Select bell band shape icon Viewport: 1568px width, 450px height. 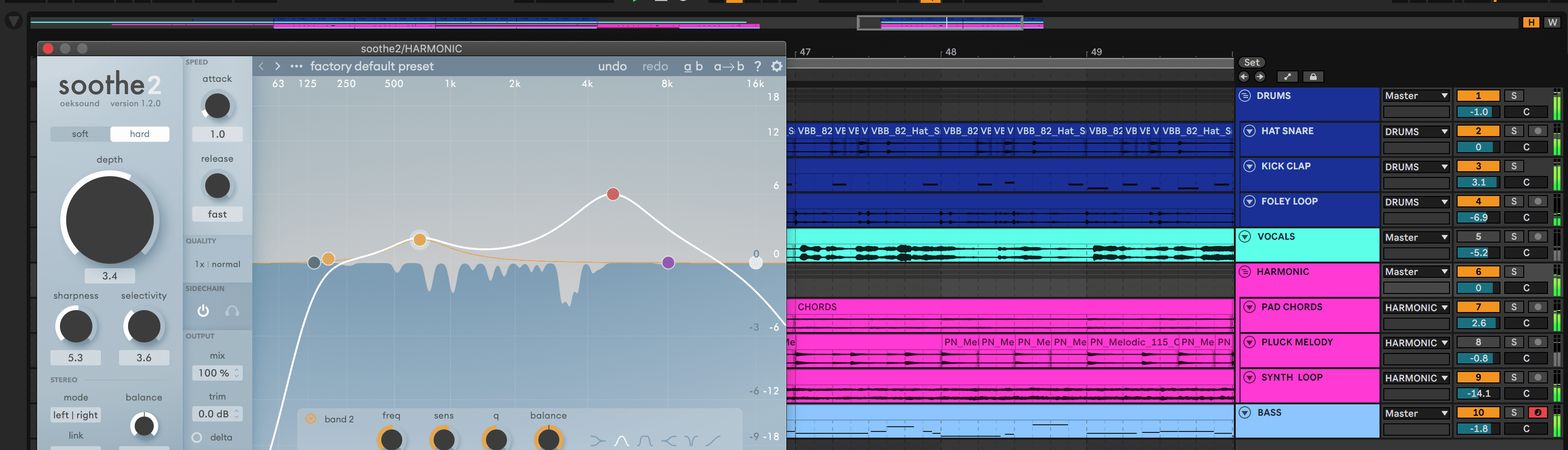click(x=622, y=440)
